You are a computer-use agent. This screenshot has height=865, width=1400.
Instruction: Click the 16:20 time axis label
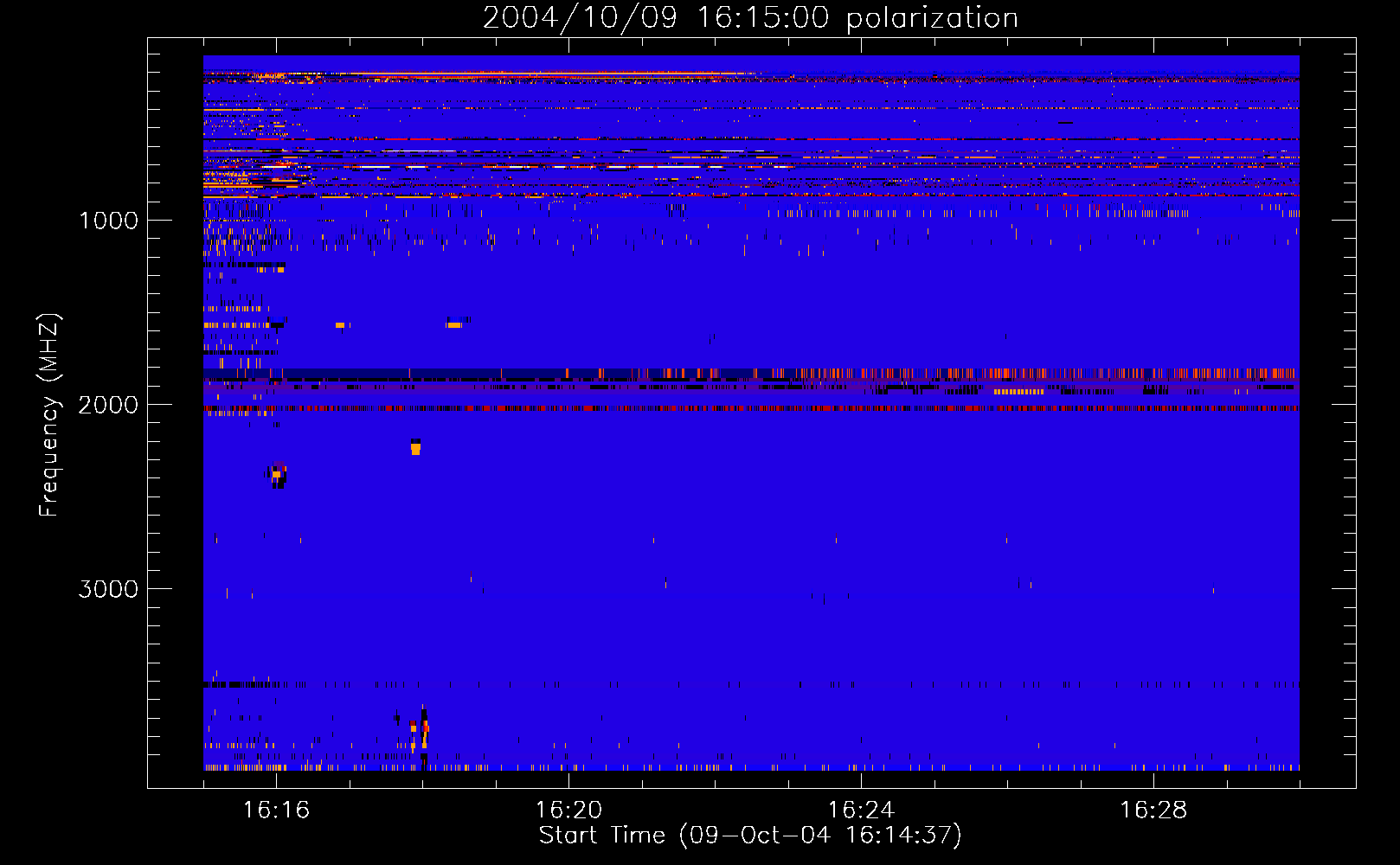point(568,811)
